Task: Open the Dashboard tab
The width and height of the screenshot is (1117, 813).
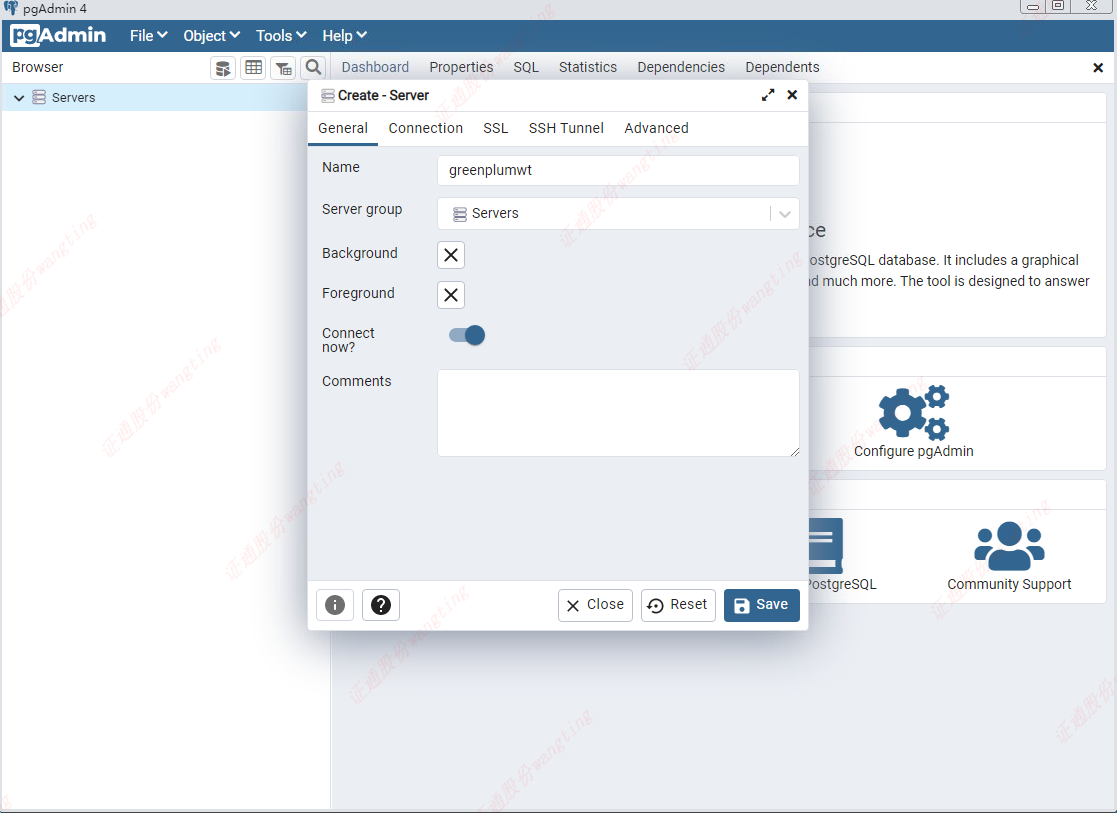Action: point(375,68)
